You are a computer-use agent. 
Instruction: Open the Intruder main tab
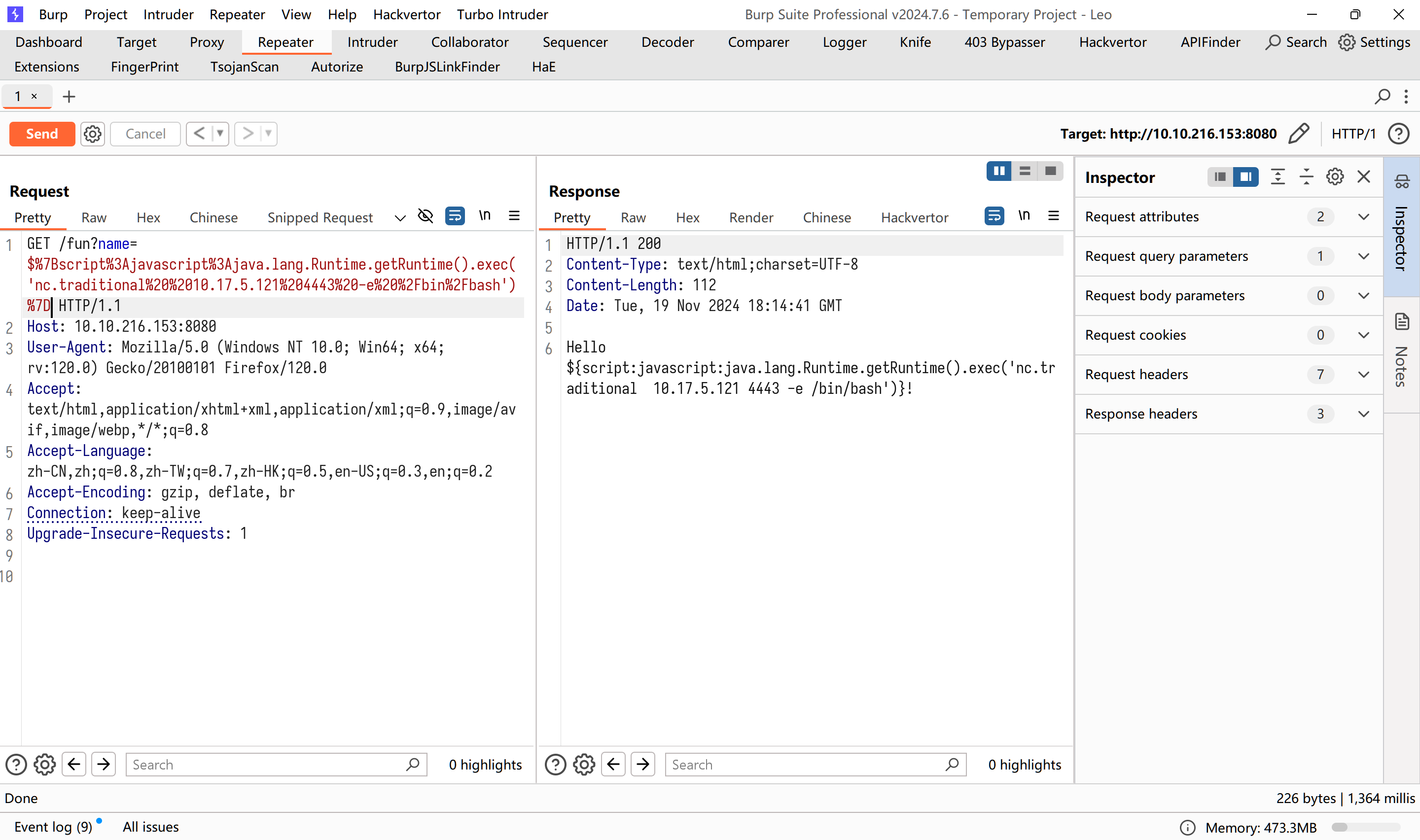pyautogui.click(x=372, y=42)
